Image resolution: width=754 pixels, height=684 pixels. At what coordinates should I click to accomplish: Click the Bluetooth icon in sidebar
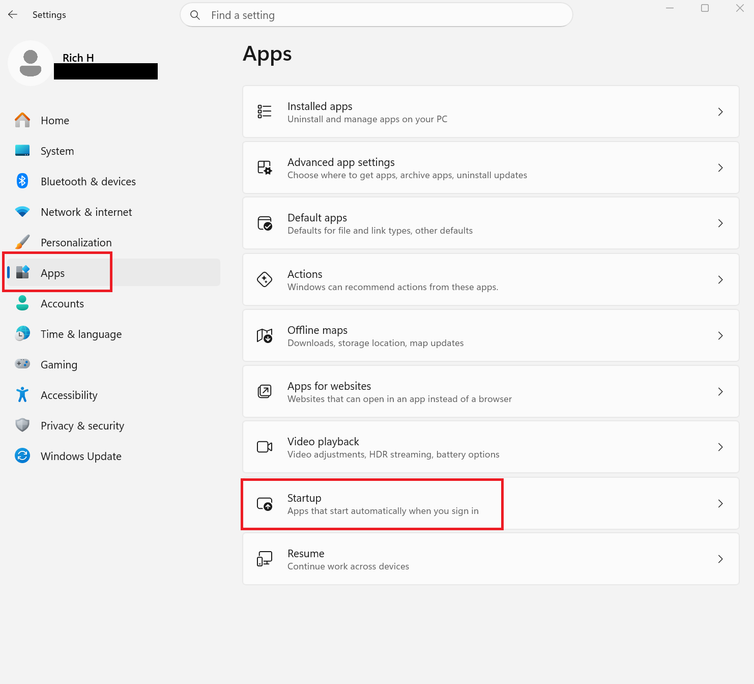coord(22,181)
